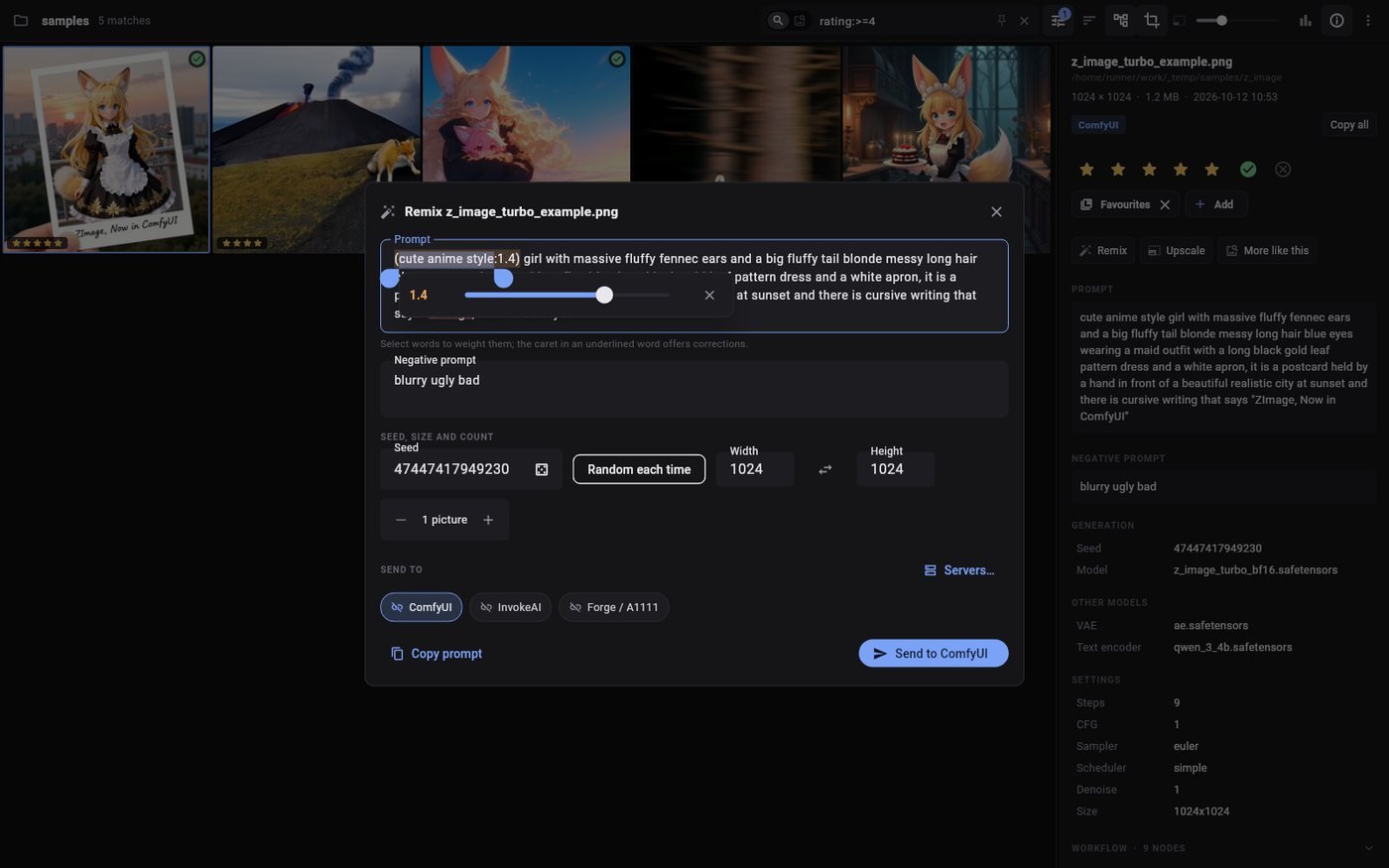The height and width of the screenshot is (868, 1389).
Task: Toggle the reject X circle flag
Action: tap(1283, 170)
